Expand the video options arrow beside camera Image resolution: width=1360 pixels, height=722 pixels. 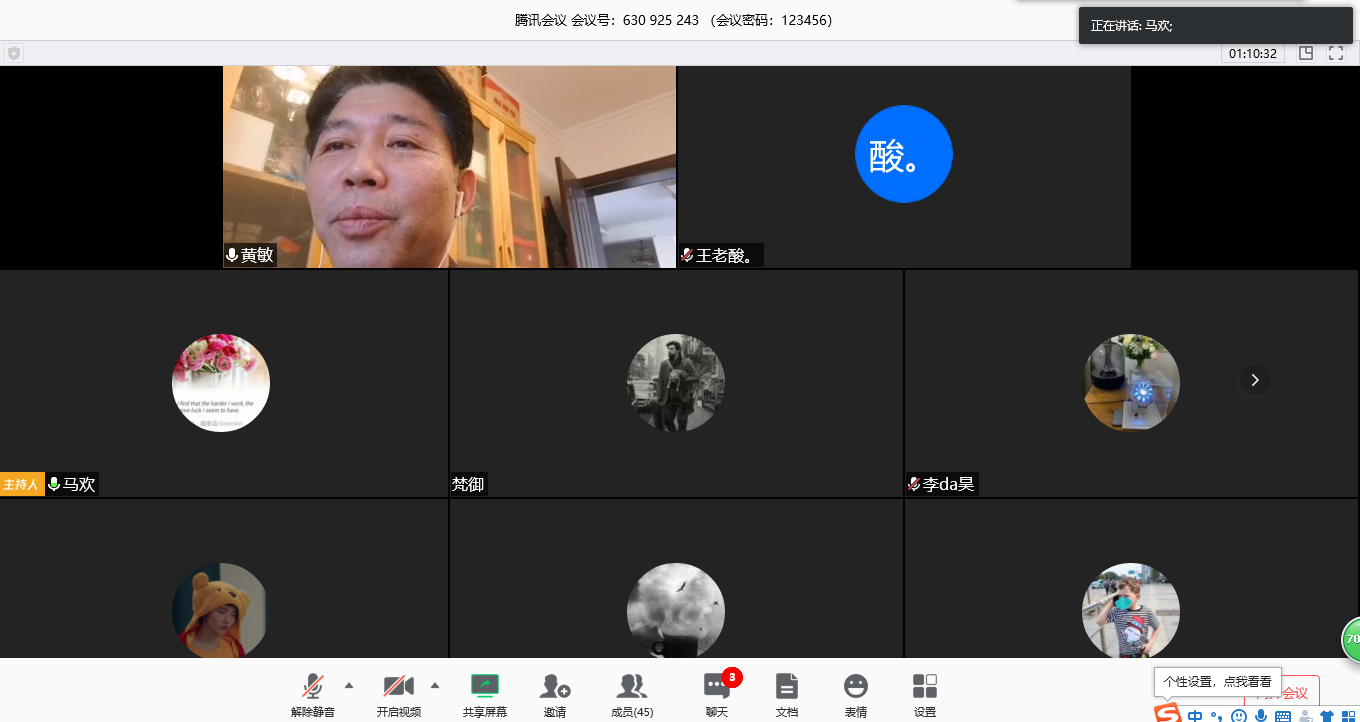[x=435, y=685]
